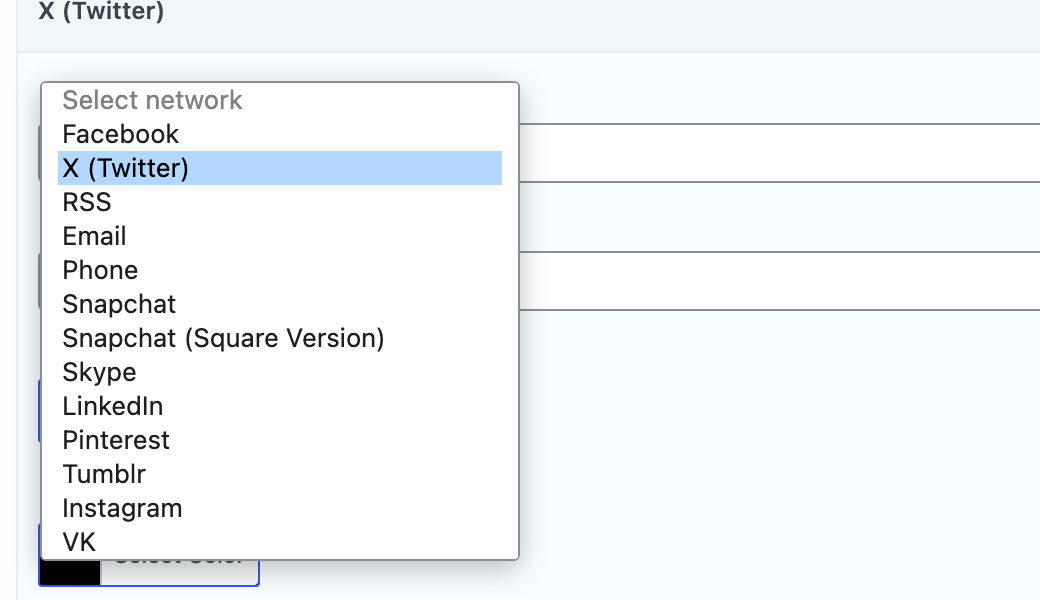Pick VK at the bottom of list
This screenshot has height=600, width=1040.
coord(279,542)
